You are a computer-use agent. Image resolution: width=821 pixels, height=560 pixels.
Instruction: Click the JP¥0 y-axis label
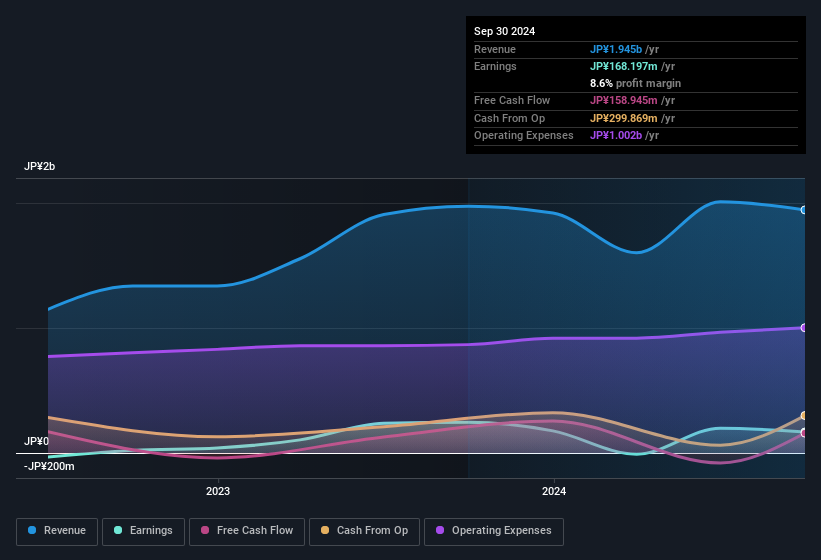click(x=36, y=441)
